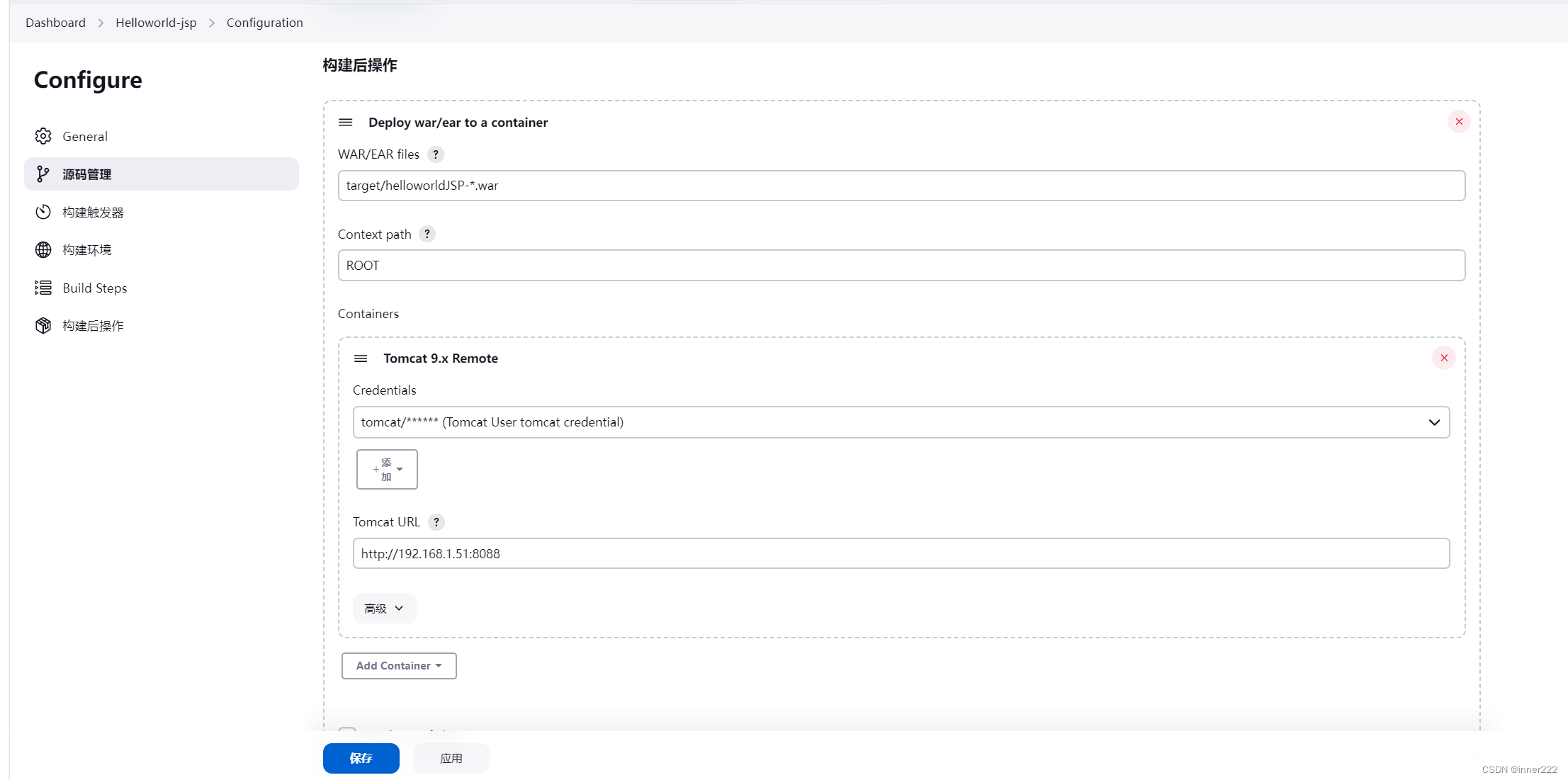Click the General sidebar settings icon
Viewport: 1568px width, 780px height.
click(x=43, y=136)
